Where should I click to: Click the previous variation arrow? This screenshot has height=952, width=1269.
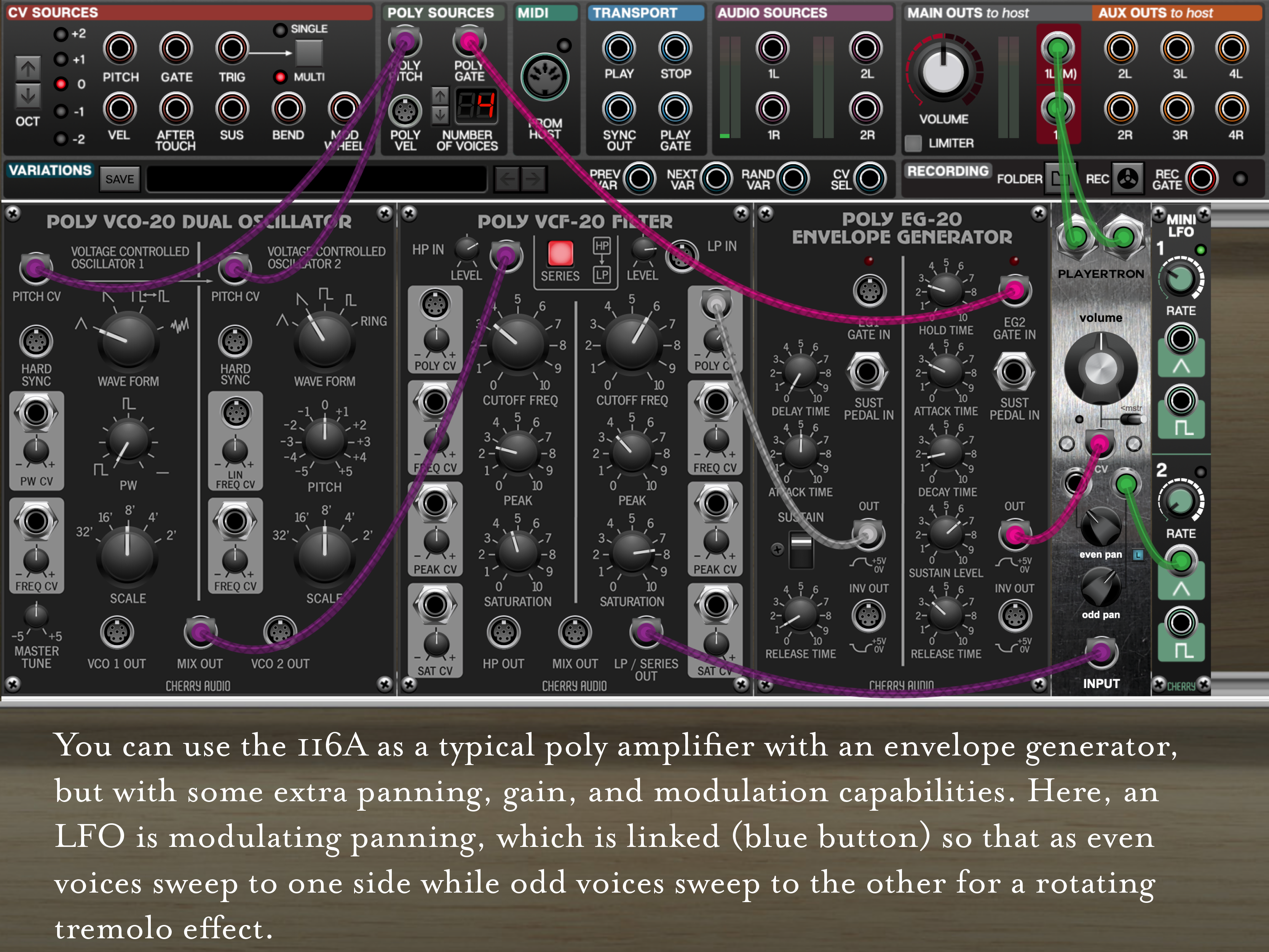507,179
